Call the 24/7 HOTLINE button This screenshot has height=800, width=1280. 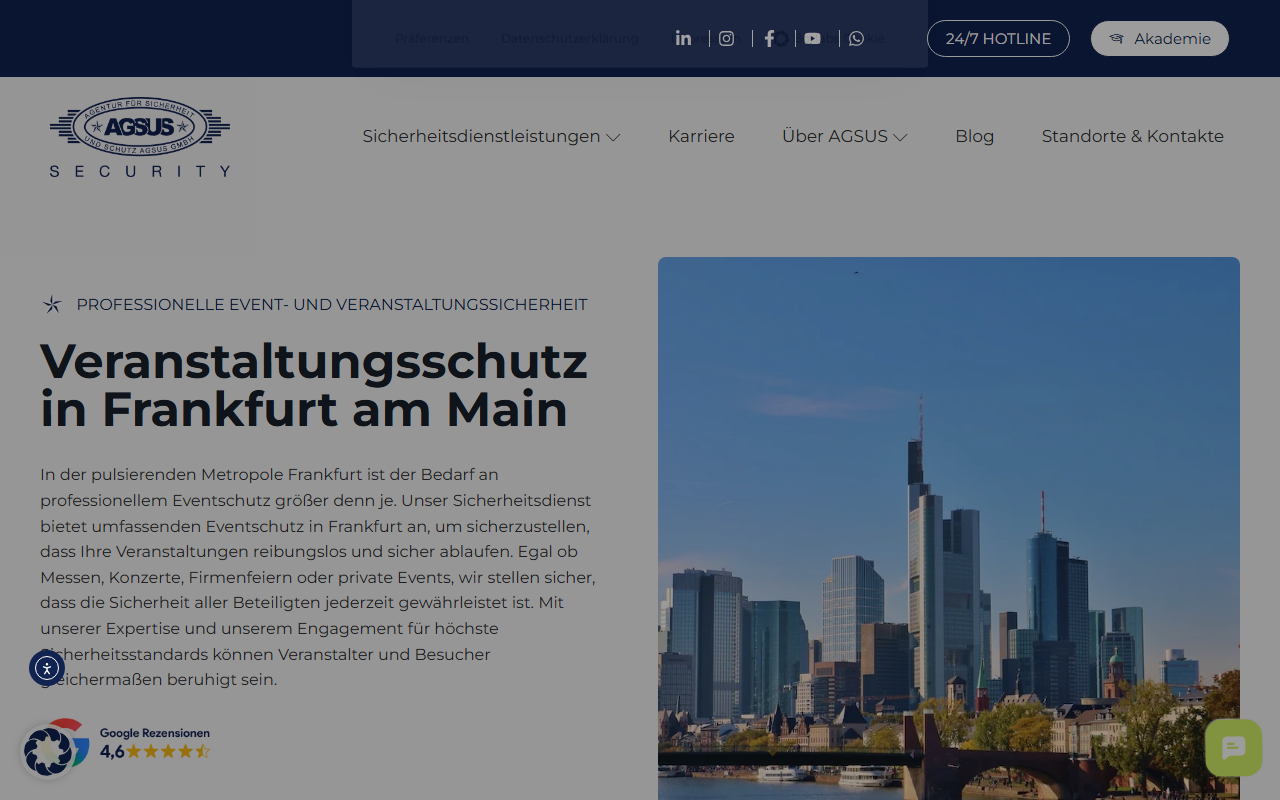pyautogui.click(x=998, y=39)
